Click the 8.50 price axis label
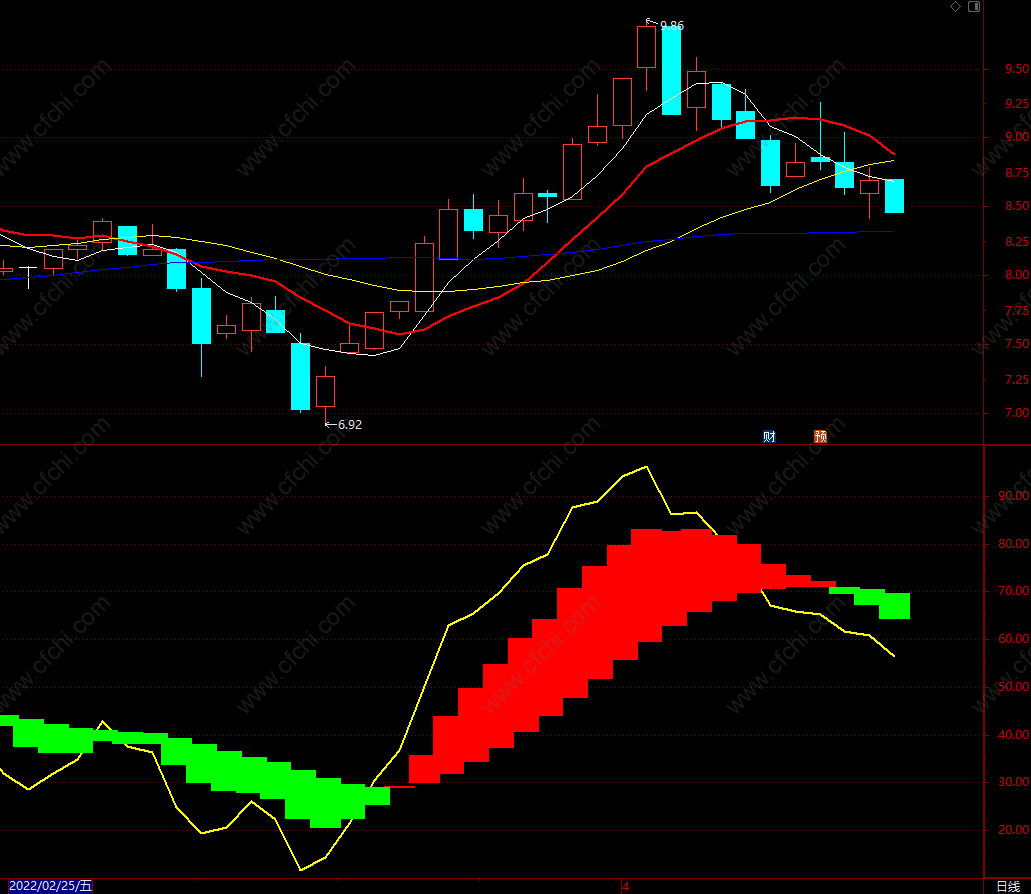Screen dimensions: 1031x894 point(1017,206)
